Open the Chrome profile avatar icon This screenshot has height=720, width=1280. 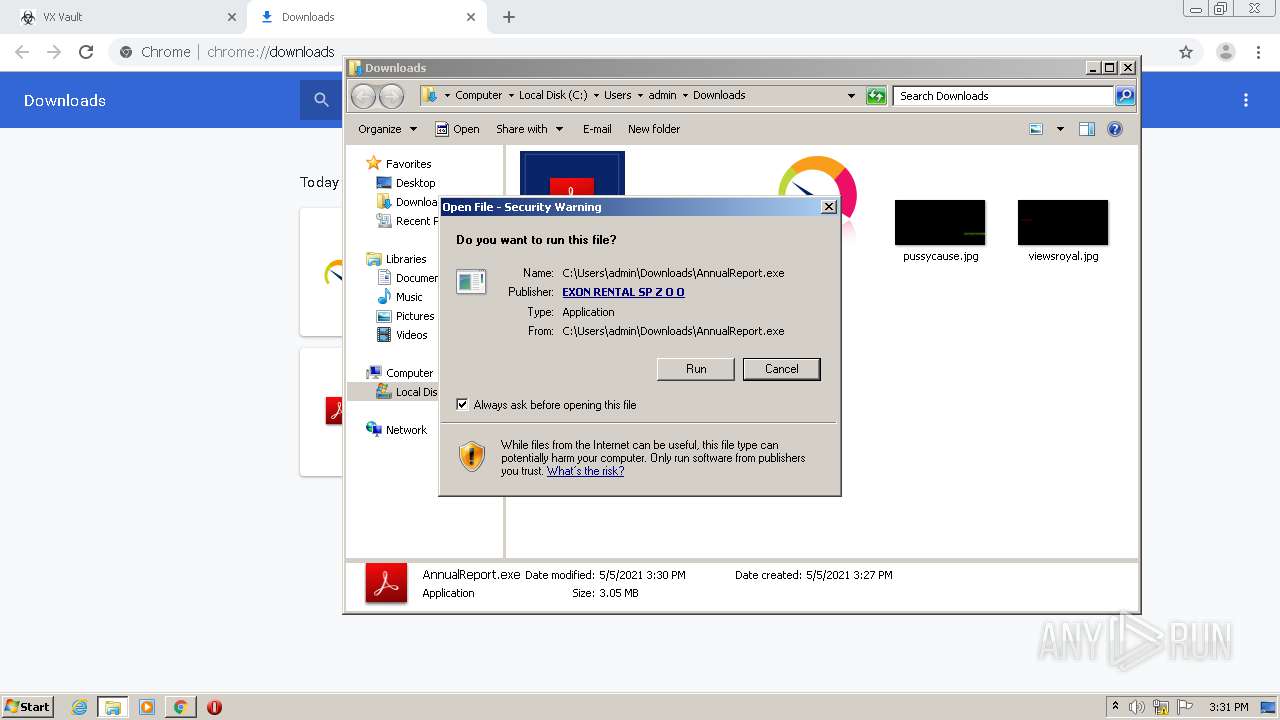tap(1225, 52)
